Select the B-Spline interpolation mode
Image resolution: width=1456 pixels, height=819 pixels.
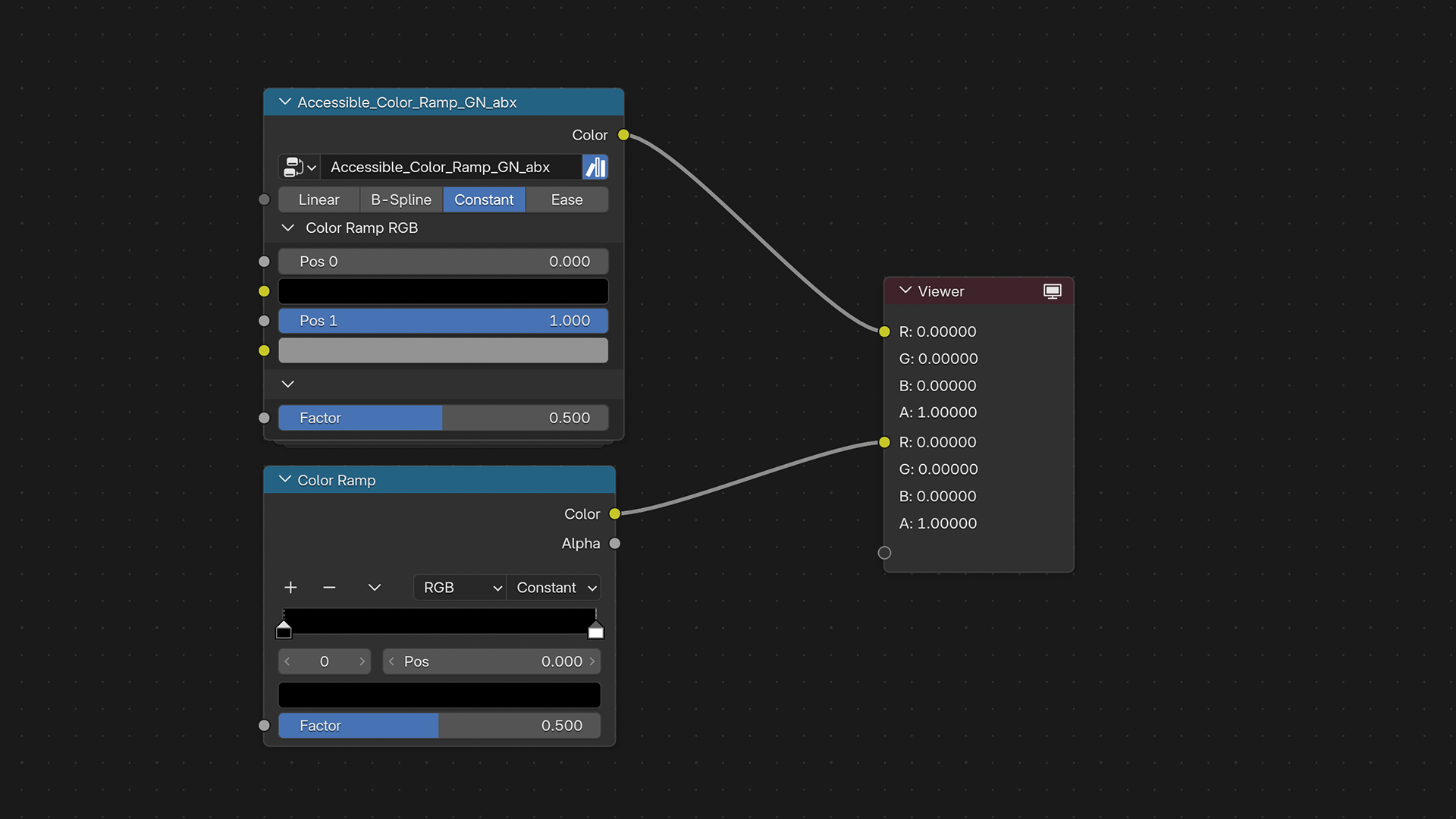click(400, 199)
